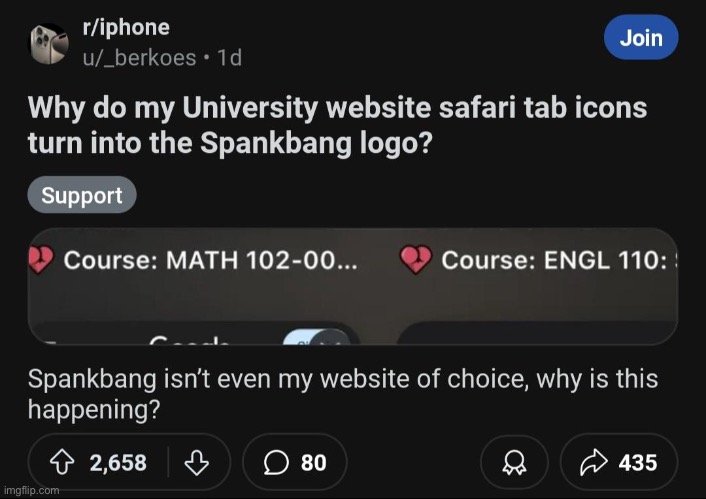
Task: Open the r/iphone subreddit link
Action: [x=125, y=28]
